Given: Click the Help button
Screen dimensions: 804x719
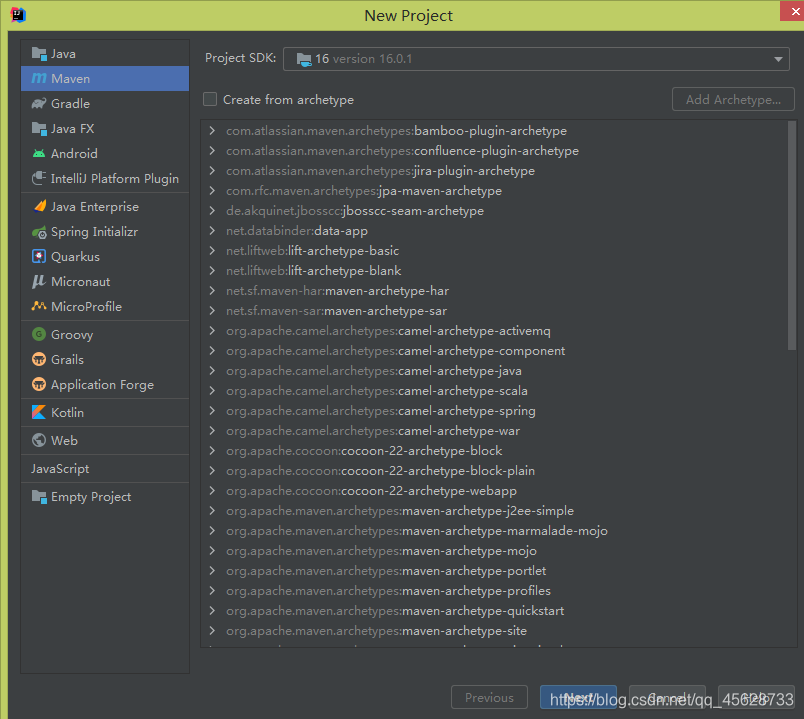Looking at the screenshot, I should tap(756, 697).
